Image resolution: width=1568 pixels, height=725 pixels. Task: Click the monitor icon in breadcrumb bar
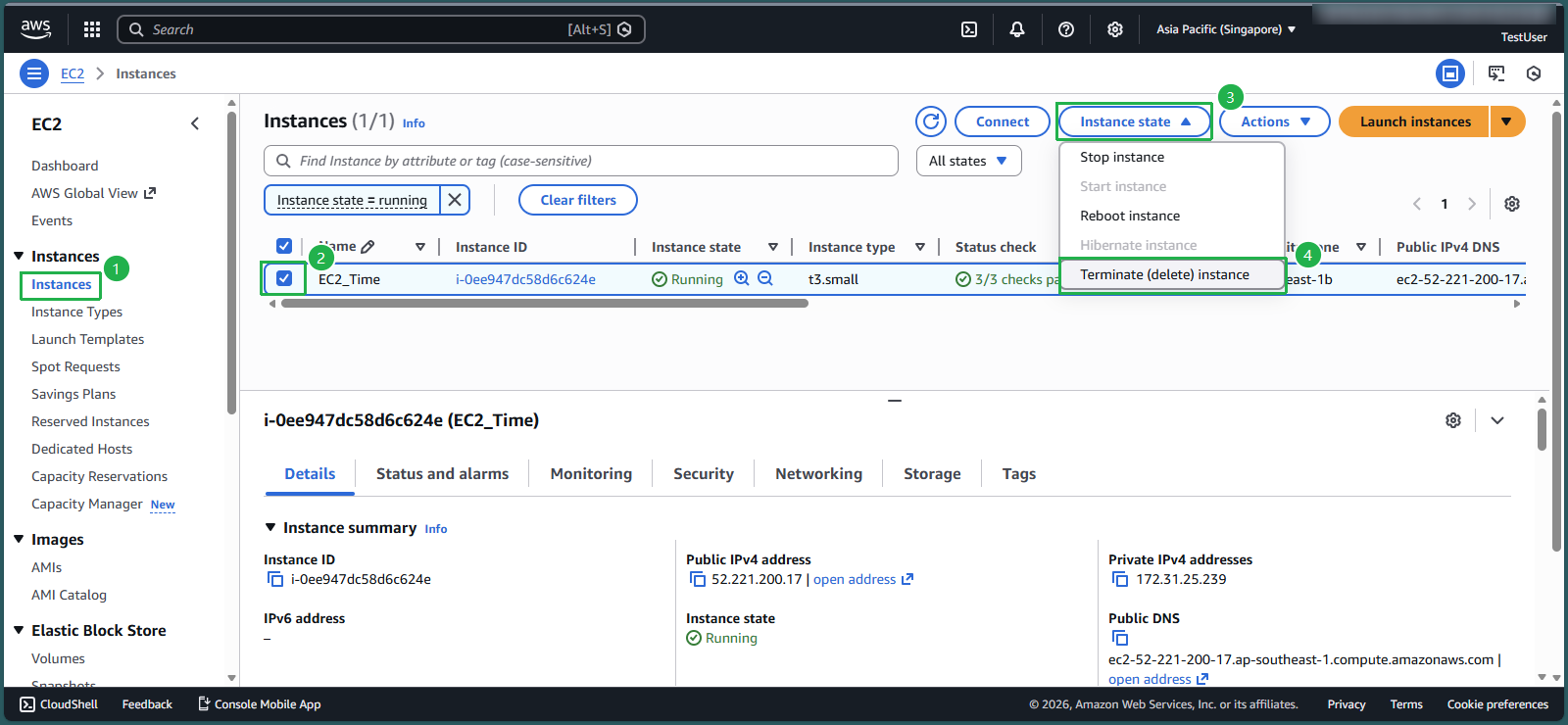point(1496,73)
